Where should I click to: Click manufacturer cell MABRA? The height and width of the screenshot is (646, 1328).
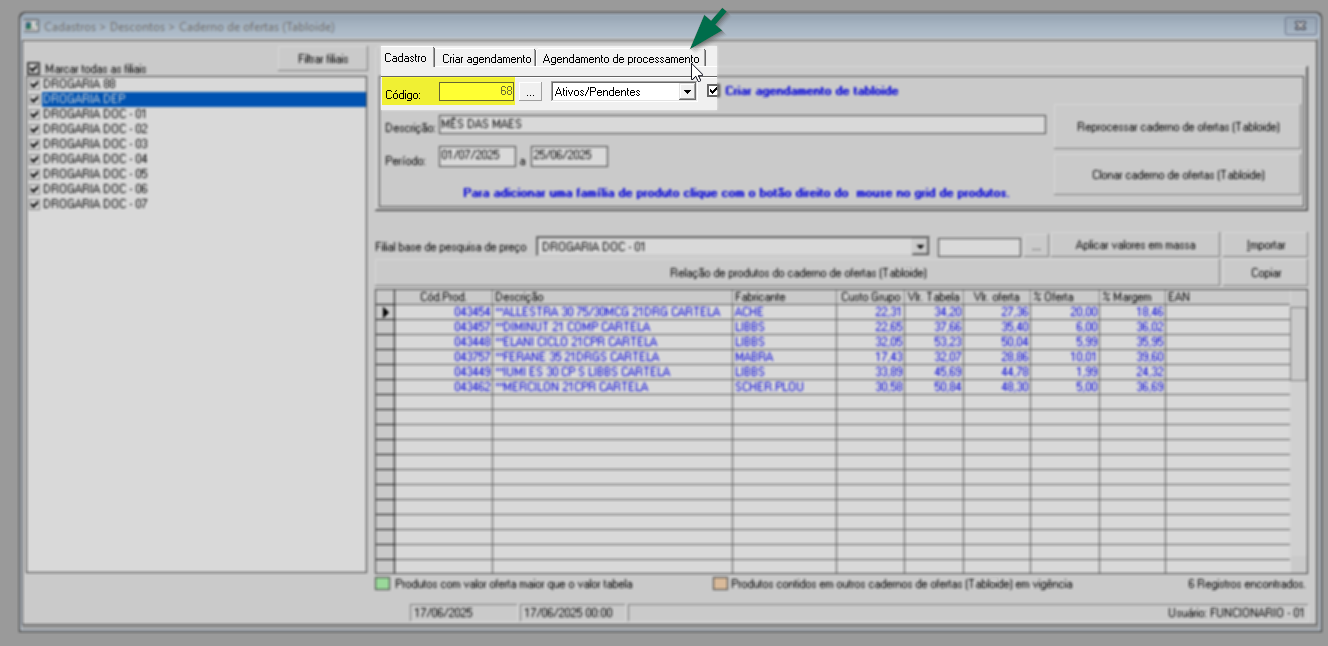(785, 357)
